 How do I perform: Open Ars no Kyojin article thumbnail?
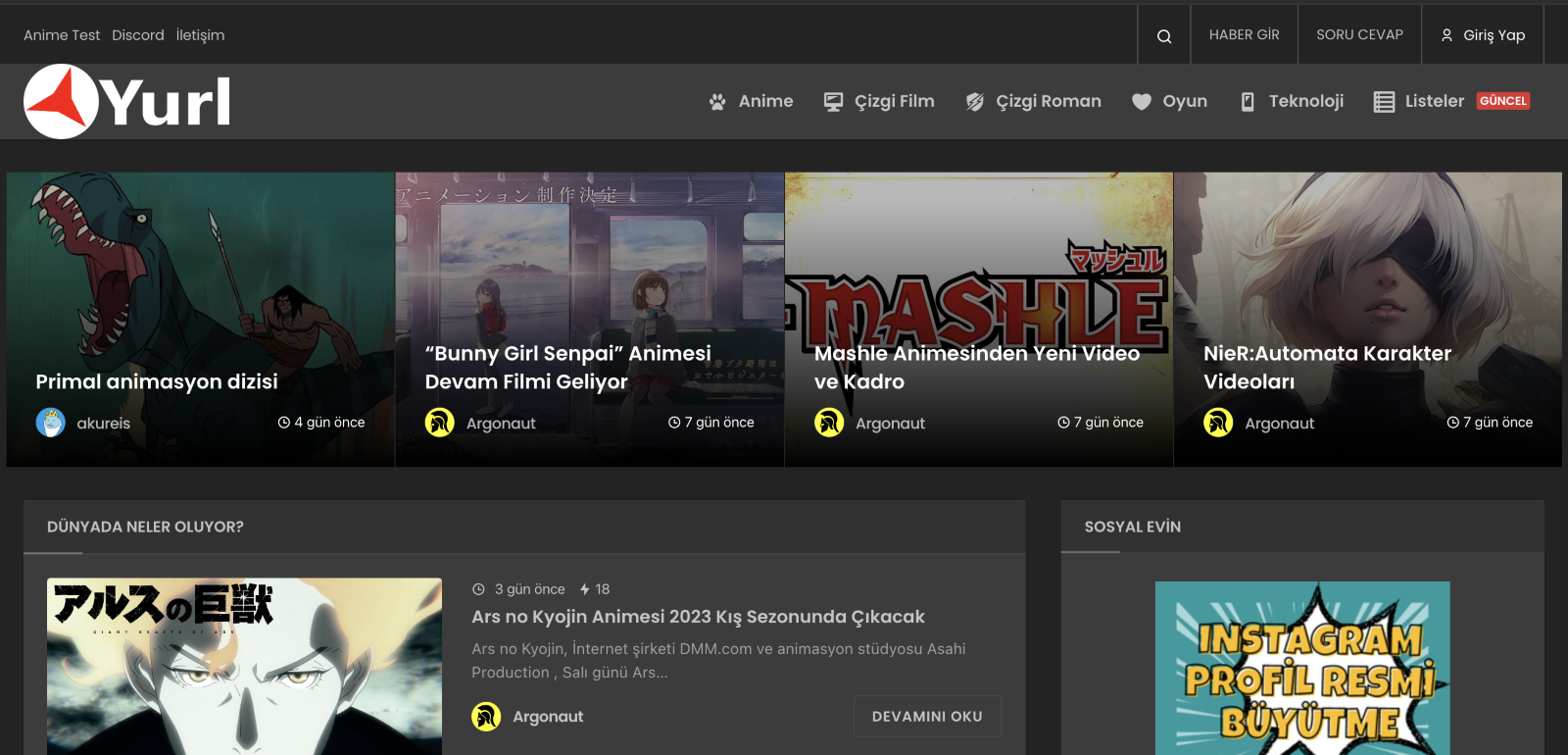click(x=244, y=667)
